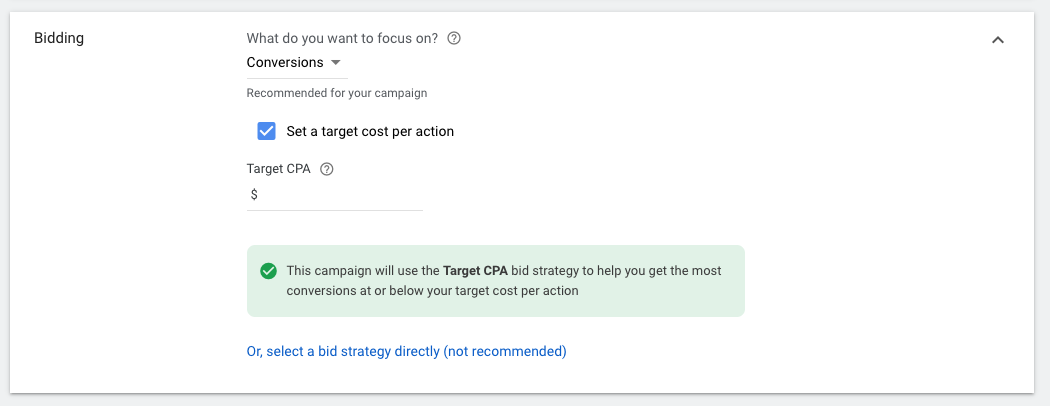Screen dimensions: 1050x406
Task: Click the "Recommended for your campaign" hint text
Action: [337, 93]
